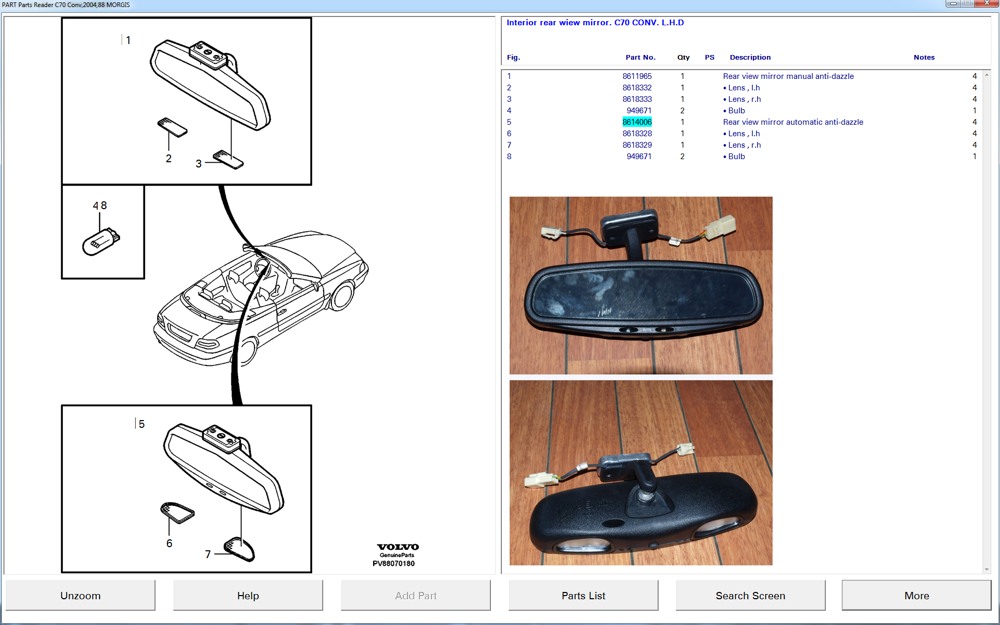Click the More button

point(916,596)
